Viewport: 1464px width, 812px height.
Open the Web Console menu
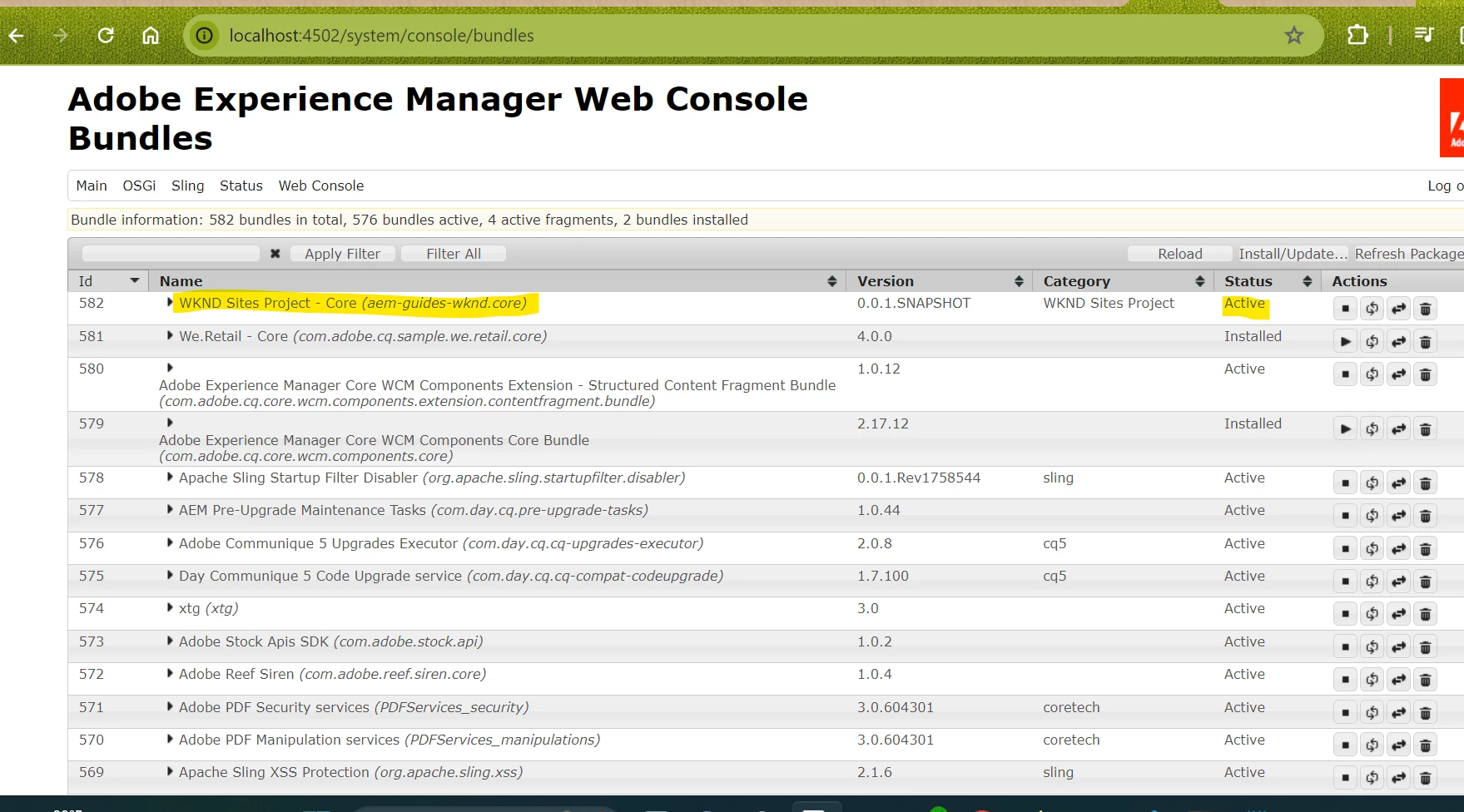click(320, 186)
